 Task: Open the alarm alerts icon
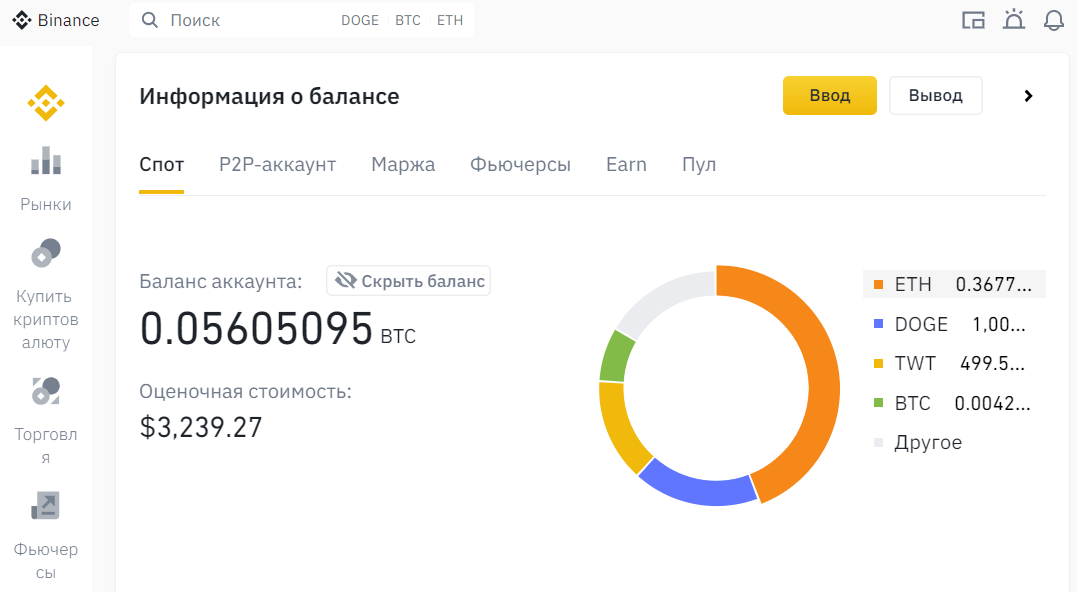click(x=1014, y=20)
